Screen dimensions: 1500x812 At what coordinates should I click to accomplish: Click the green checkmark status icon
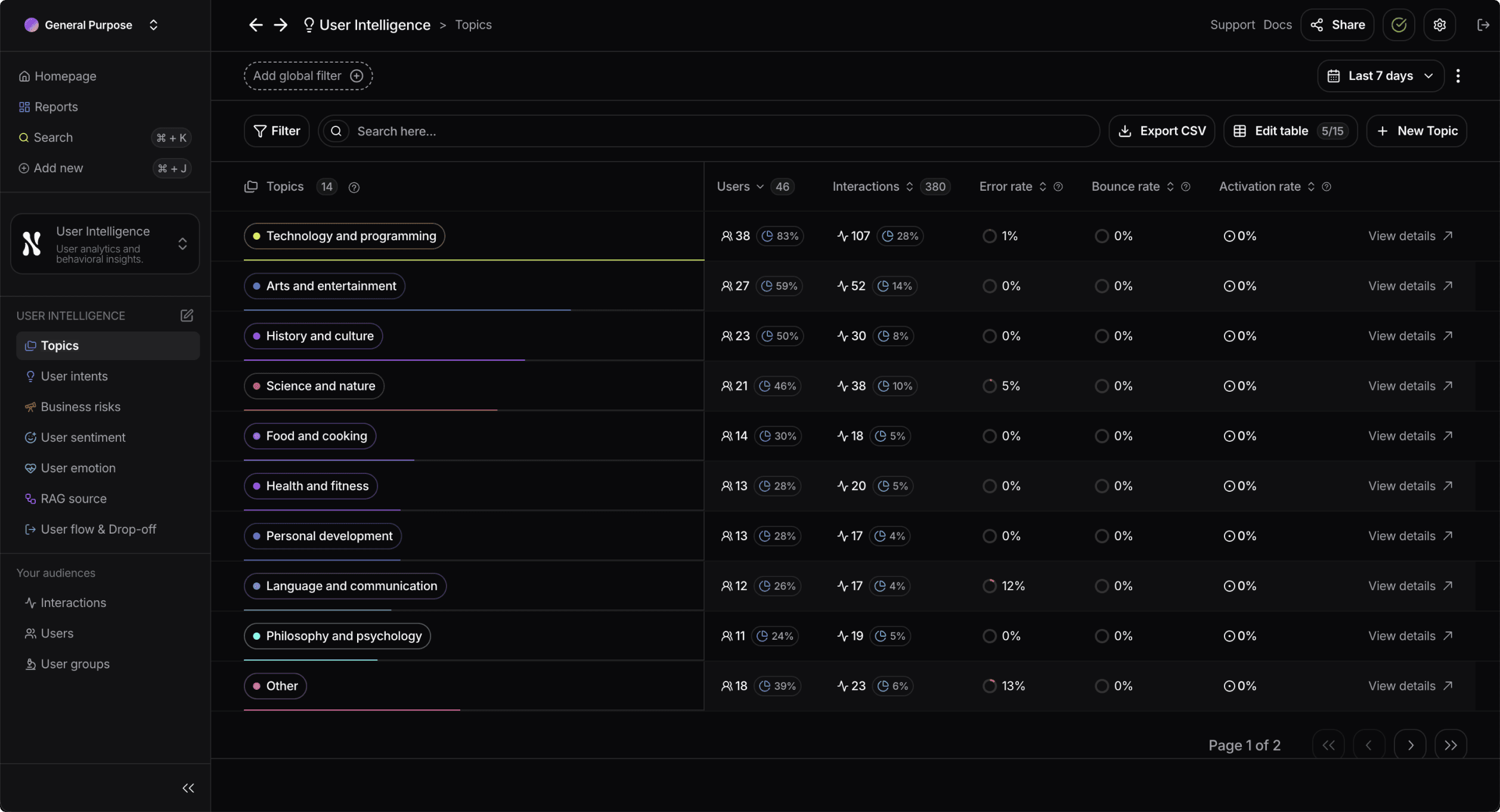pos(1399,25)
